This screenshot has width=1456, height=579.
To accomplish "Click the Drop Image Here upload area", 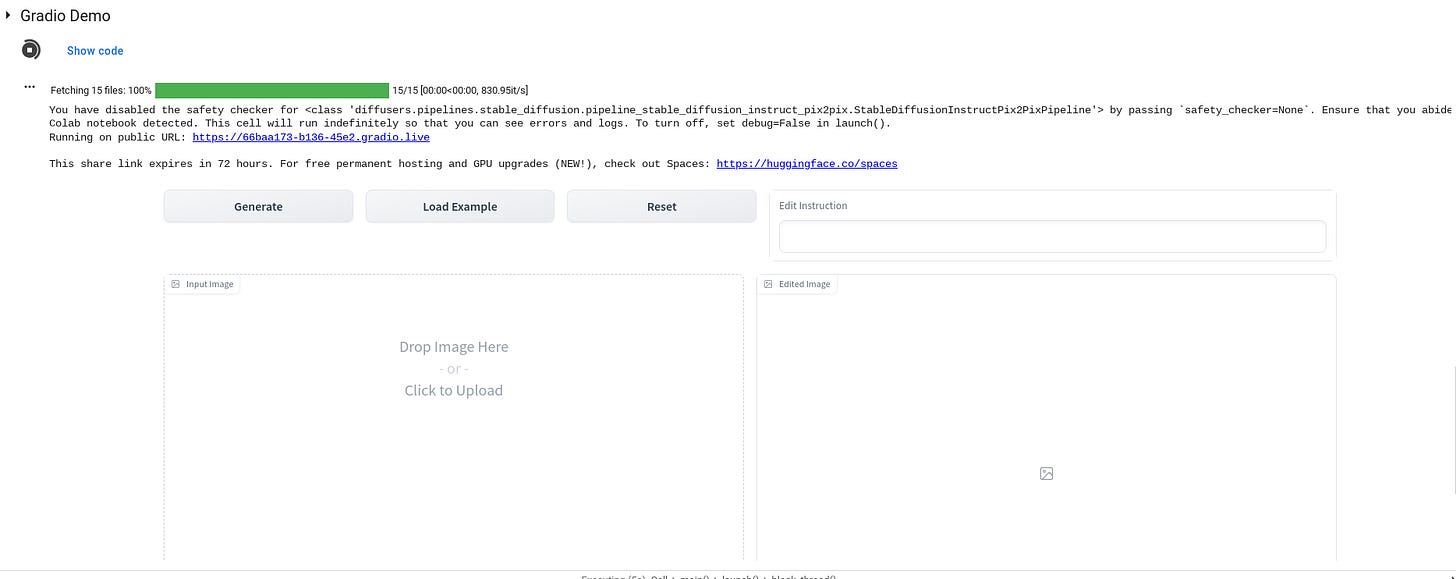I will coord(454,417).
